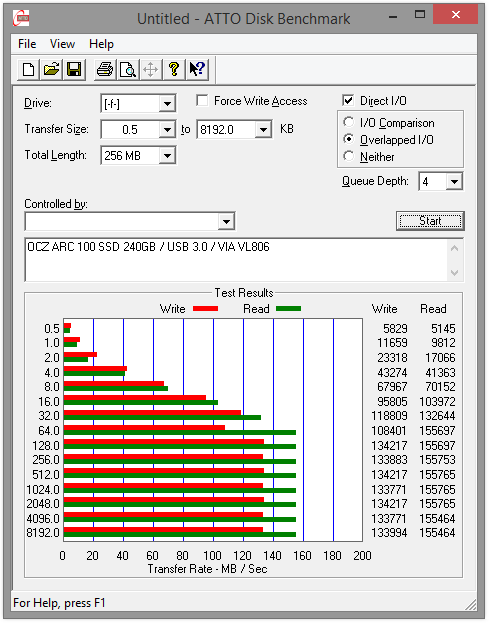Select the I/O Comparison radio option

coord(349,122)
